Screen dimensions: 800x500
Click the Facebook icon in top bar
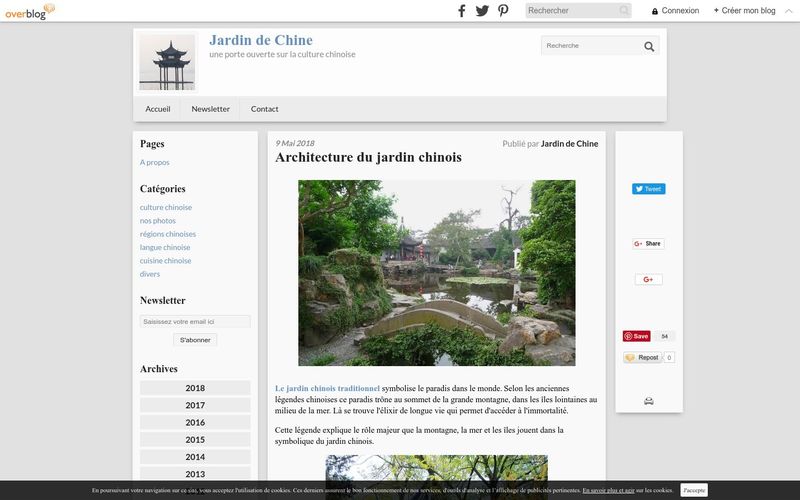(x=461, y=11)
